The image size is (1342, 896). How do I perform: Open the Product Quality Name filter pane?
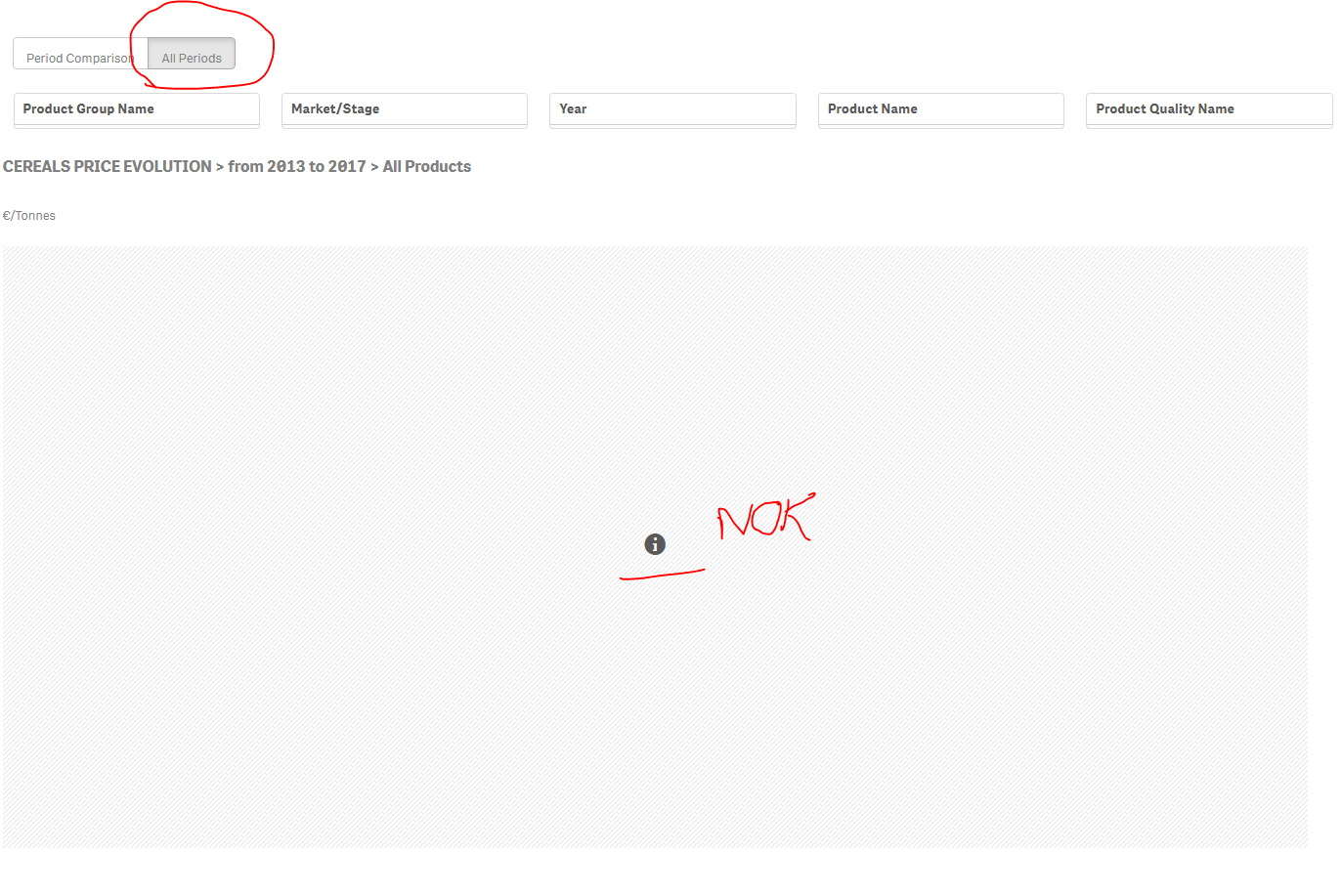1208,108
